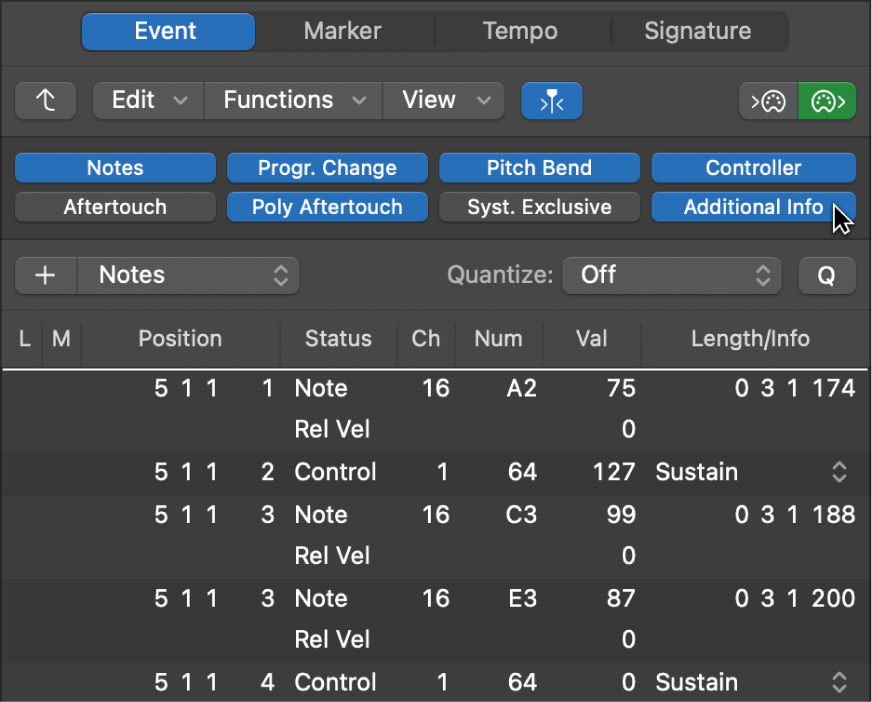Switch to the Marker tab

pyautogui.click(x=343, y=31)
